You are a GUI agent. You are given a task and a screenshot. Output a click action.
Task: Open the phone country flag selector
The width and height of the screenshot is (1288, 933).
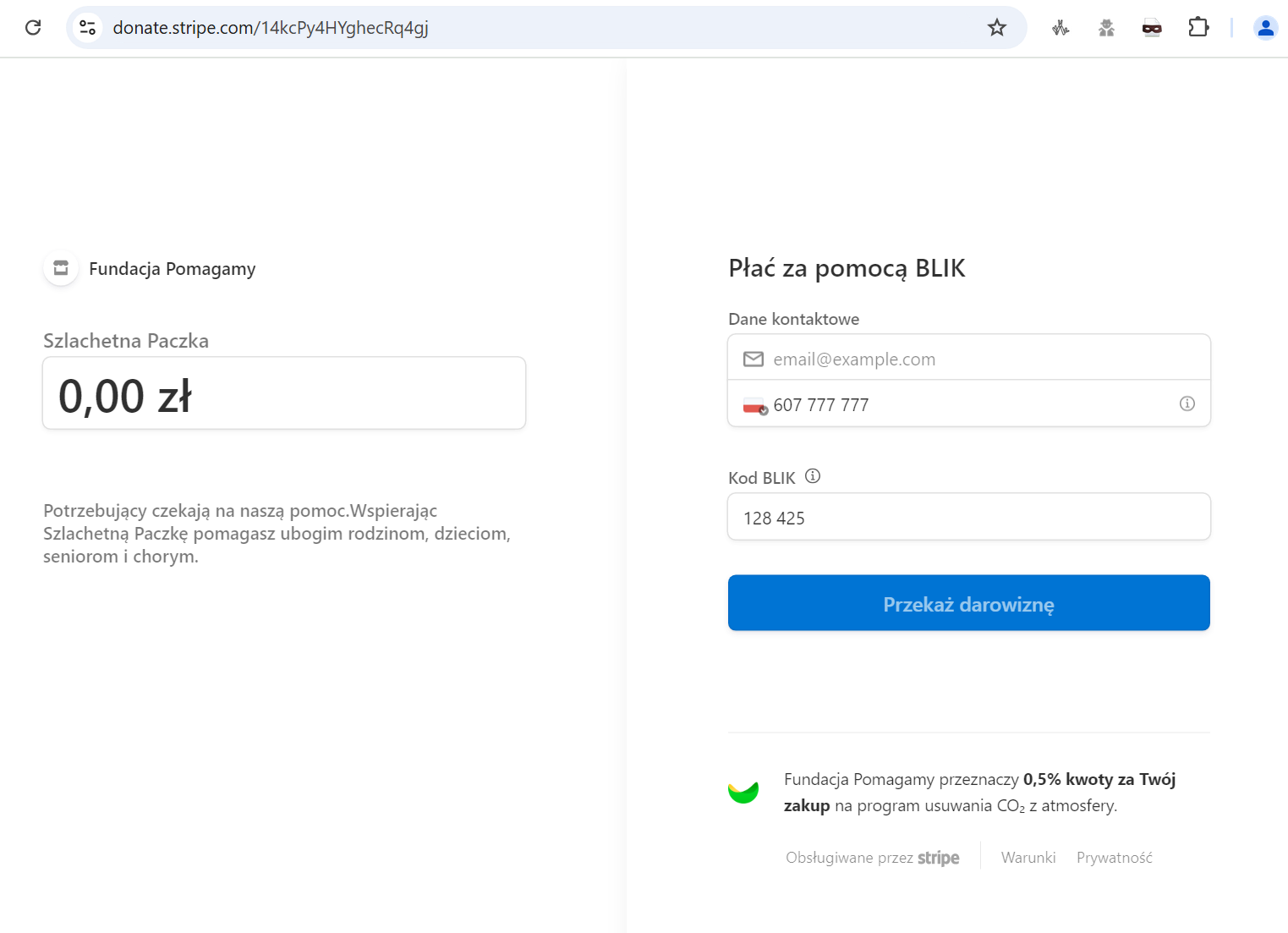pyautogui.click(x=755, y=404)
